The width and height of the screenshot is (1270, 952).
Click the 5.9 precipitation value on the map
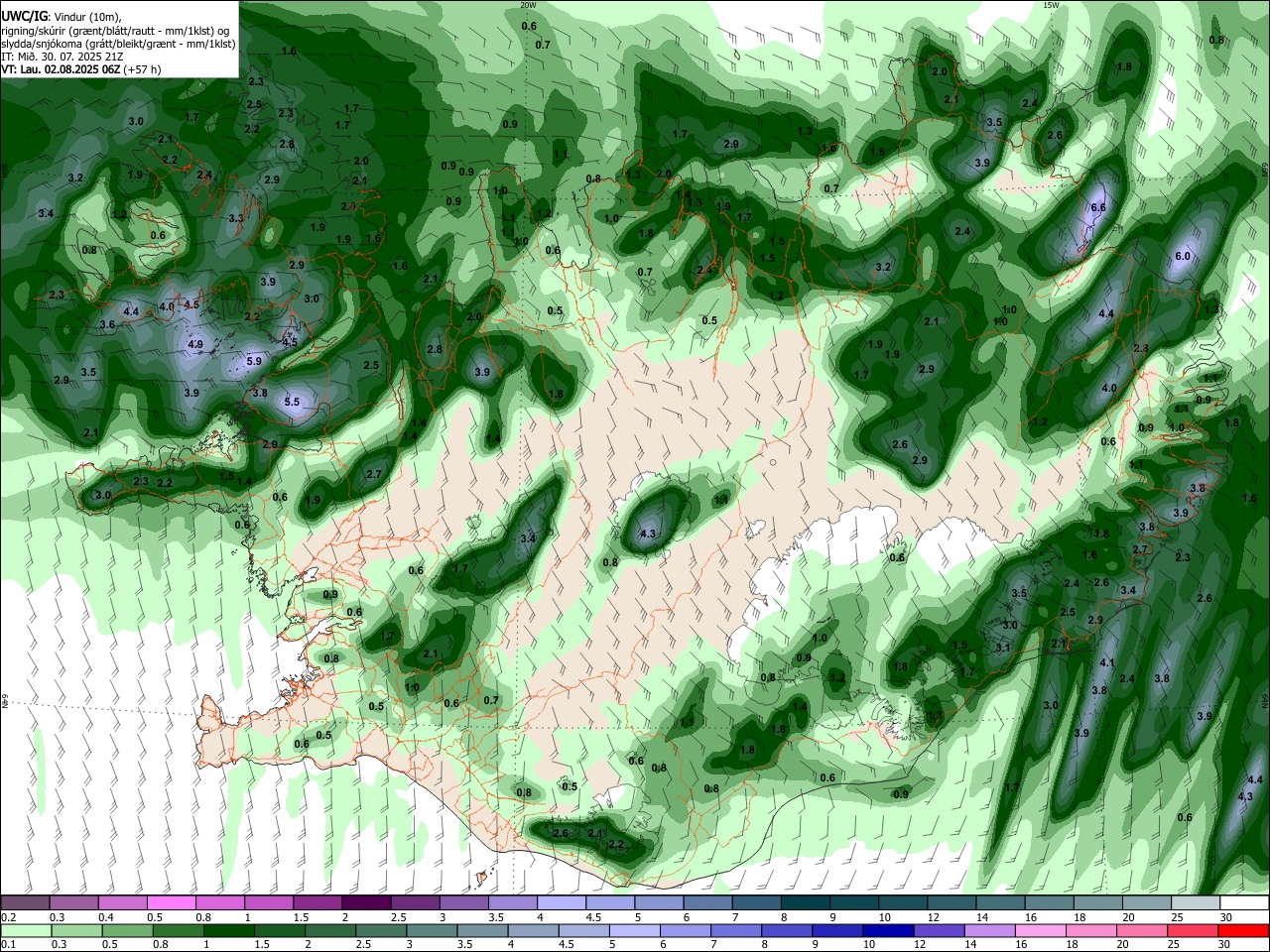tap(254, 361)
